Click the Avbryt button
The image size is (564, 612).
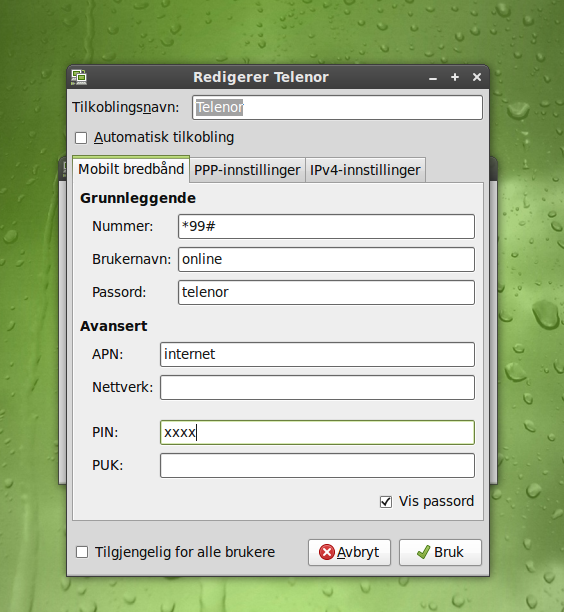[x=349, y=552]
